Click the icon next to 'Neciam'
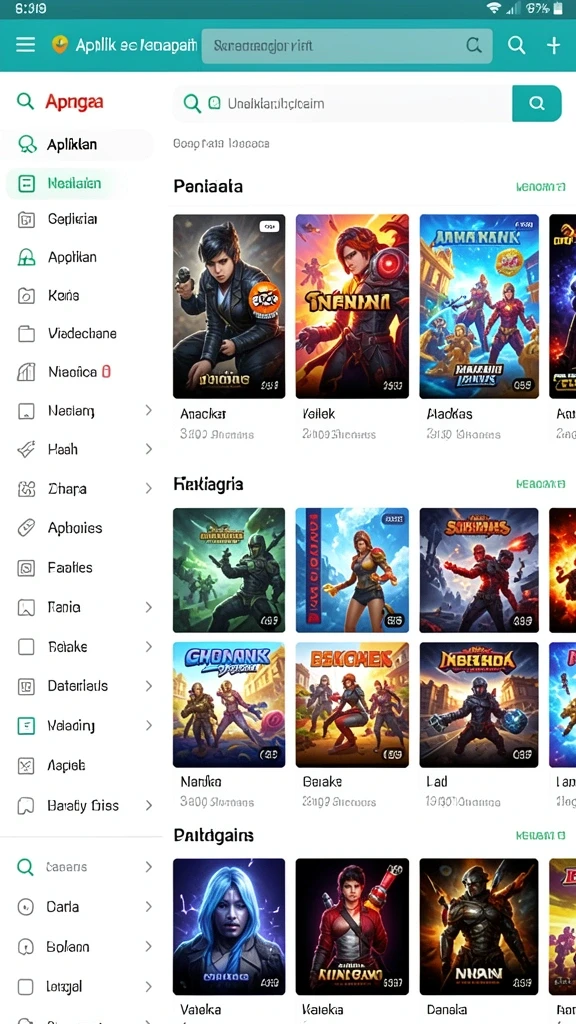This screenshot has width=576, height=1024. tap(25, 411)
